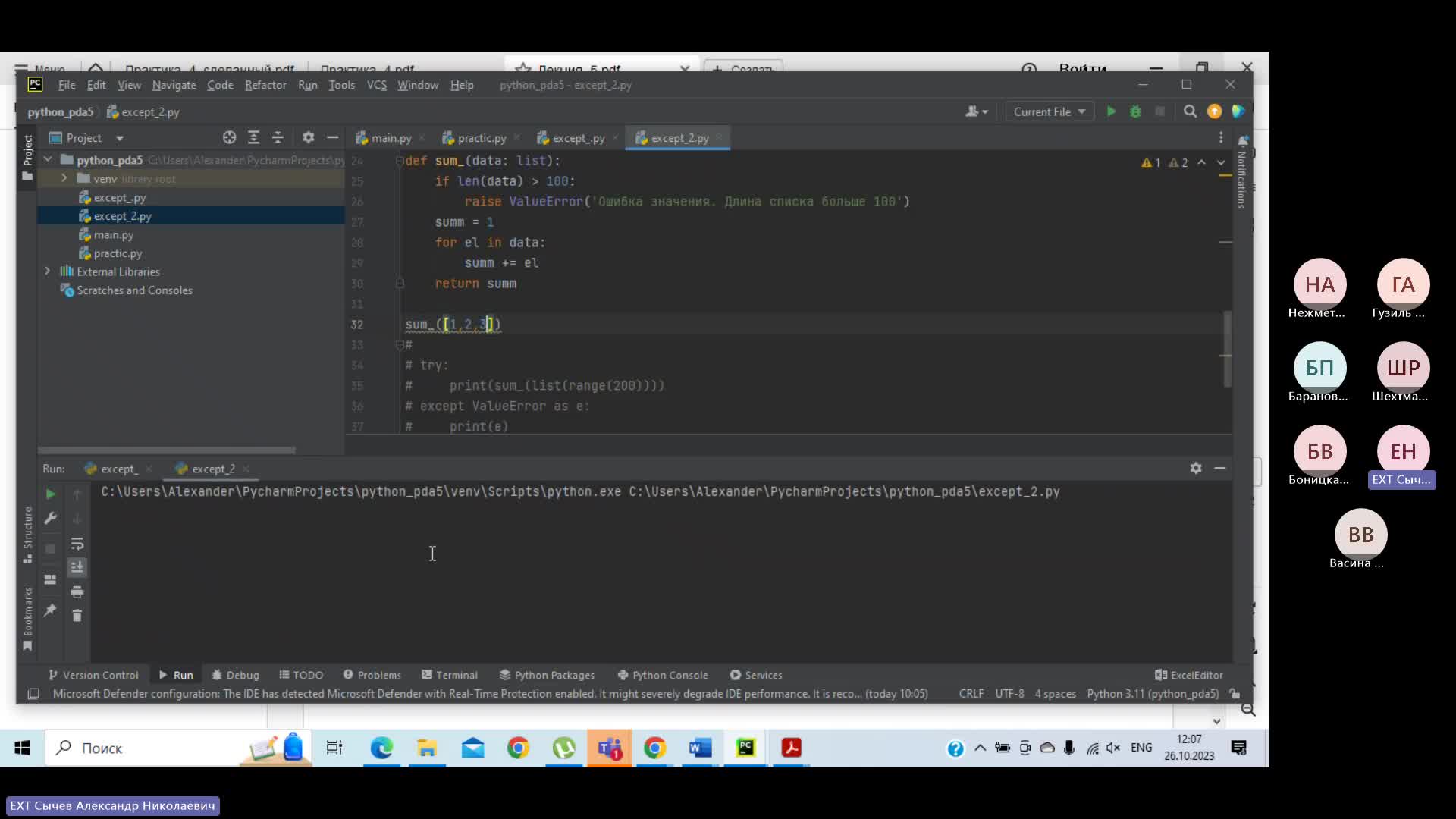Open TODO tool window
Viewport: 1456px width, 819px height.
tap(301, 675)
